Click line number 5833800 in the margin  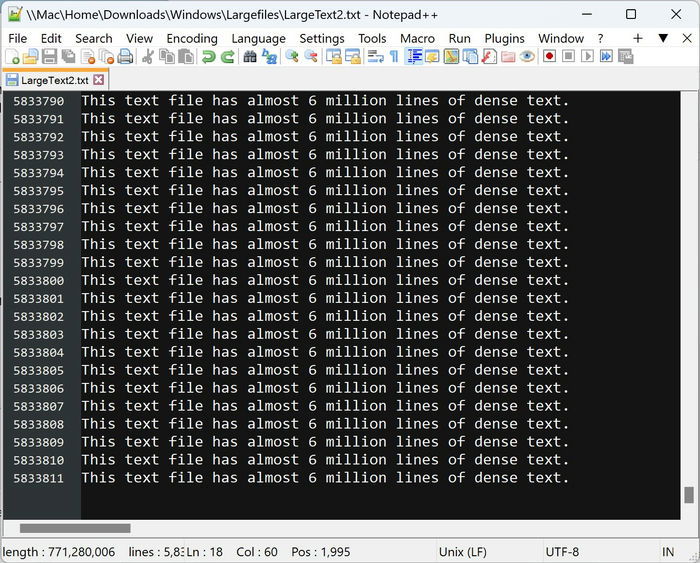tap(38, 281)
